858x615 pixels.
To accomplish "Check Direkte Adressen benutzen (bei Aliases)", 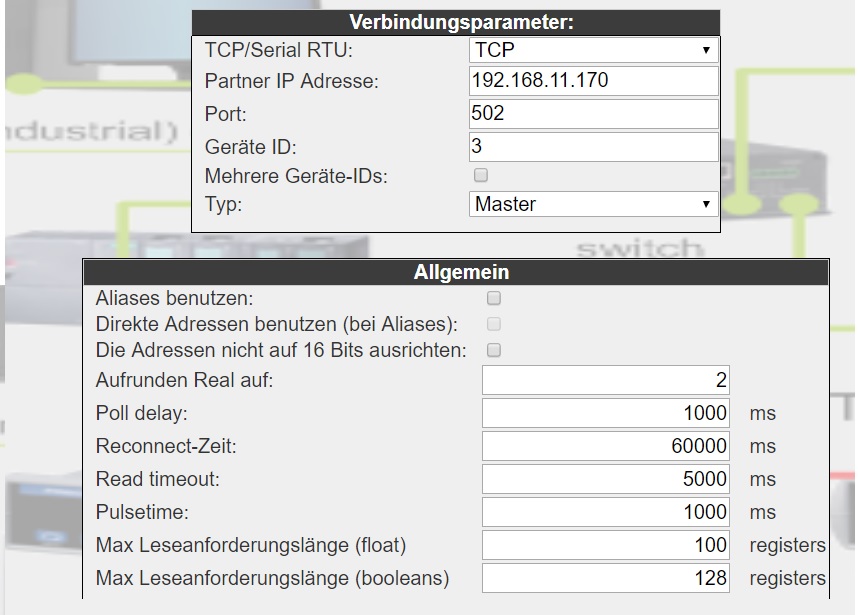I will pyautogui.click(x=494, y=324).
